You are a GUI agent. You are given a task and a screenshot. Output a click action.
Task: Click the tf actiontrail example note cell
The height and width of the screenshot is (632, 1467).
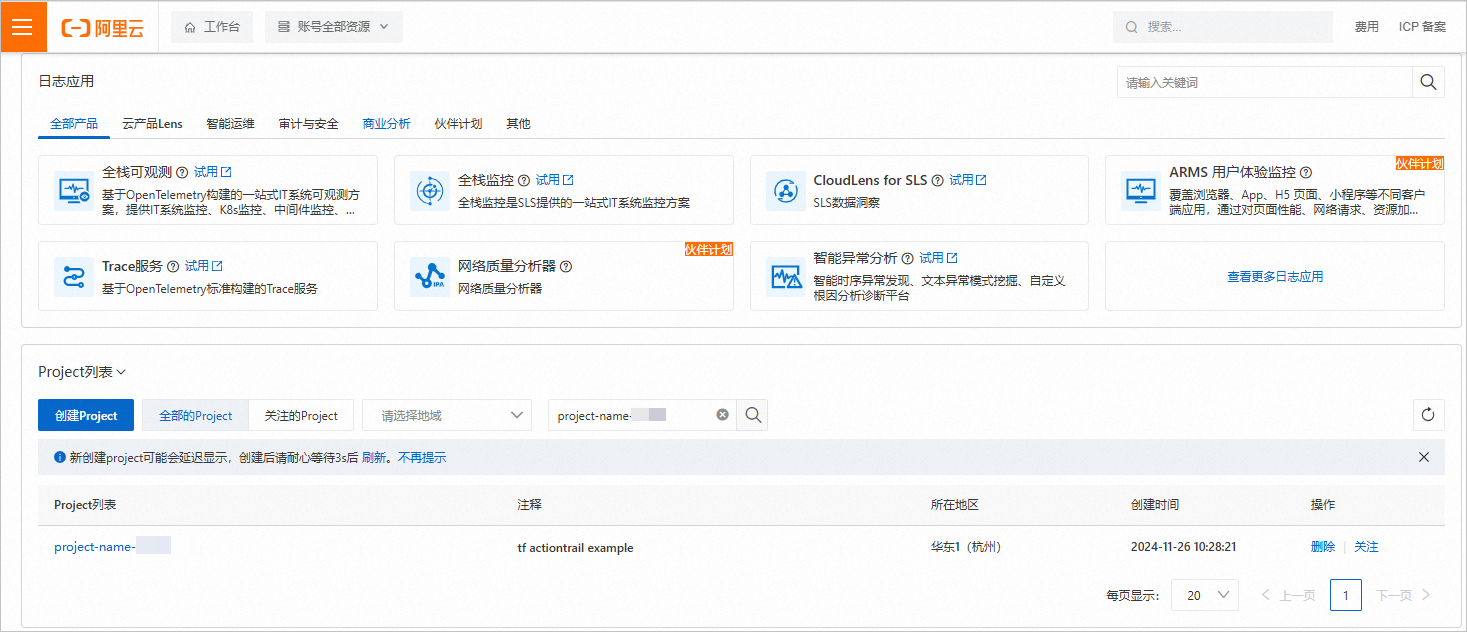pos(575,548)
